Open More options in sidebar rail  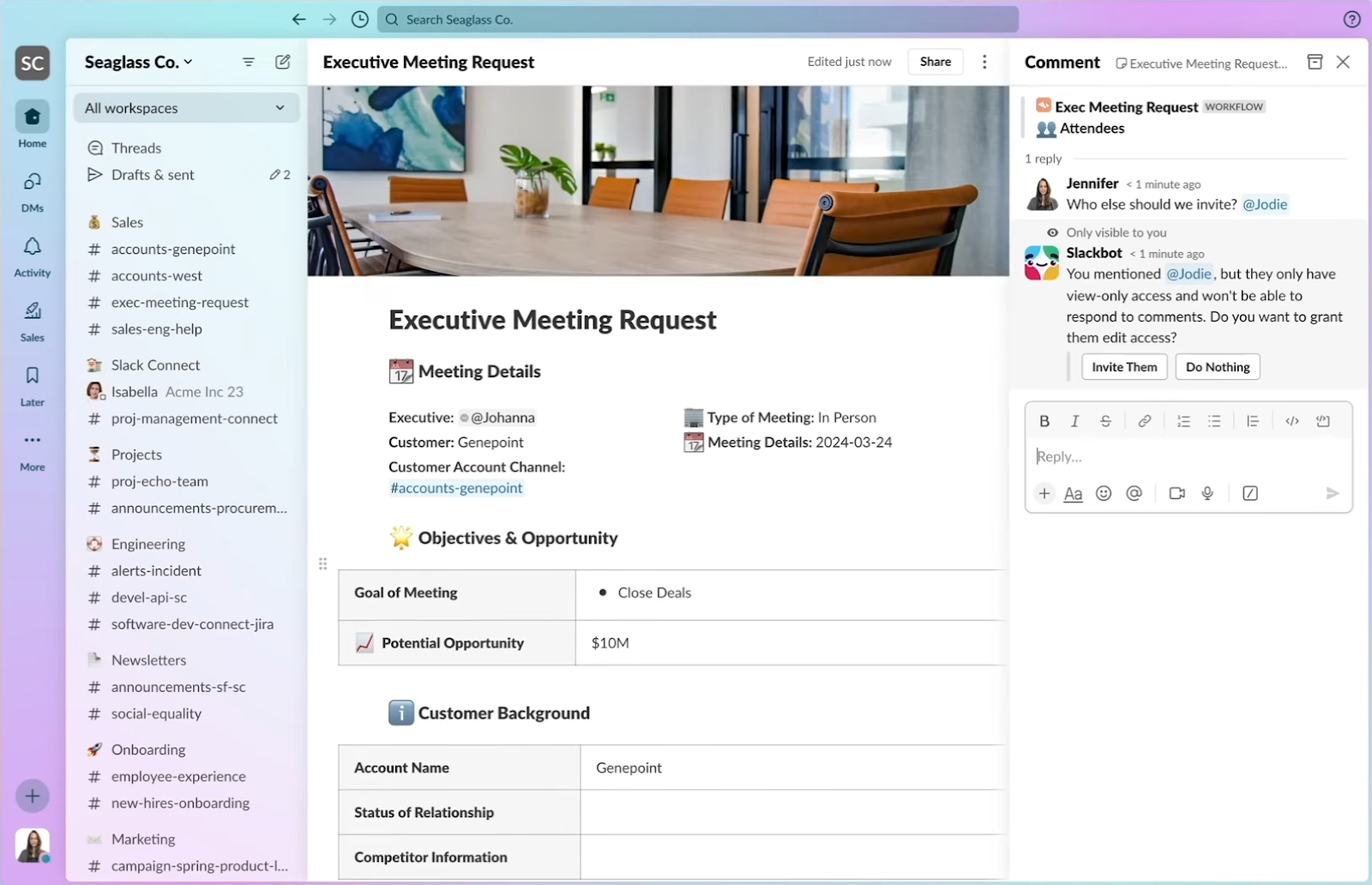(32, 450)
